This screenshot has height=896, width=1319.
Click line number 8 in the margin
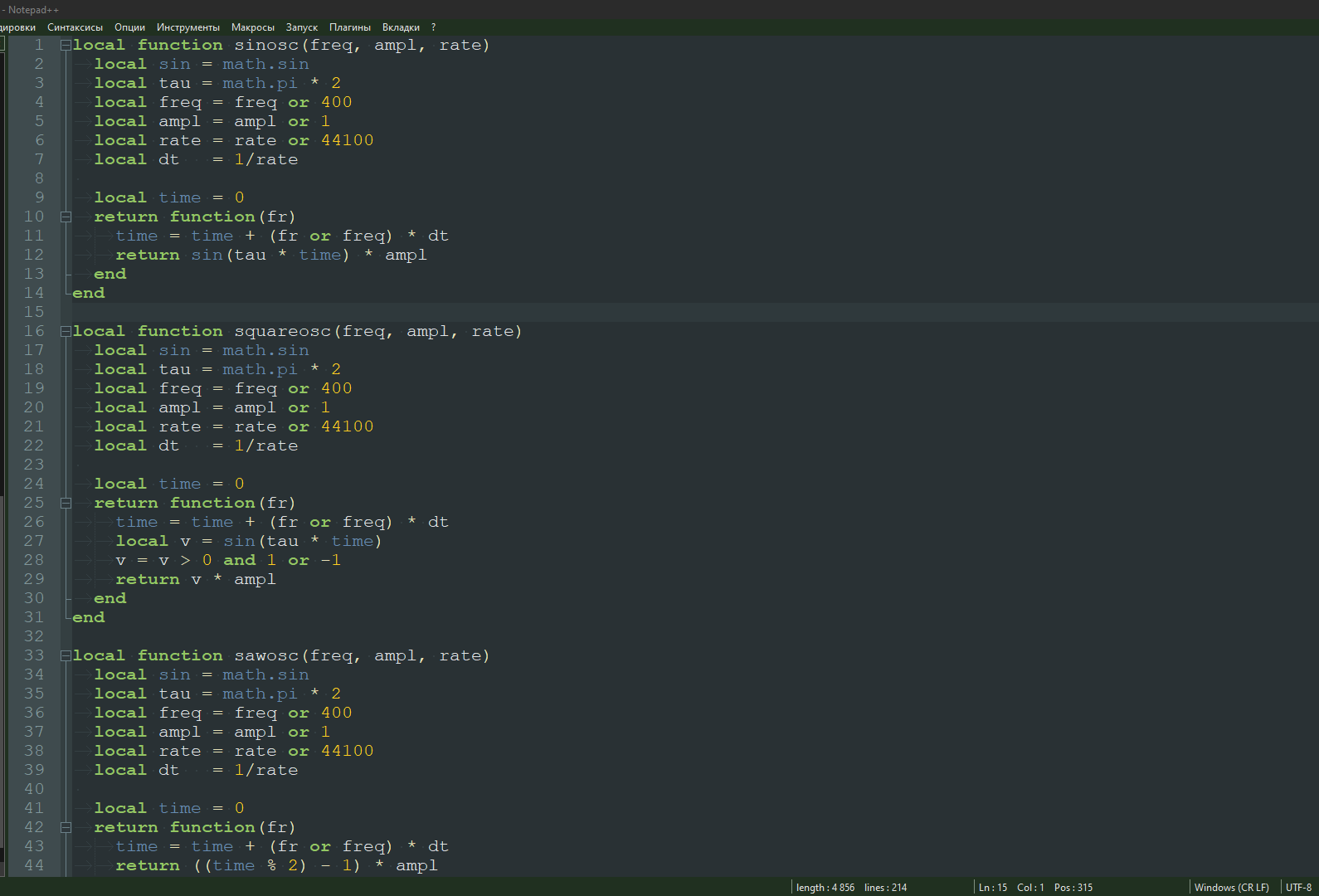pos(39,178)
